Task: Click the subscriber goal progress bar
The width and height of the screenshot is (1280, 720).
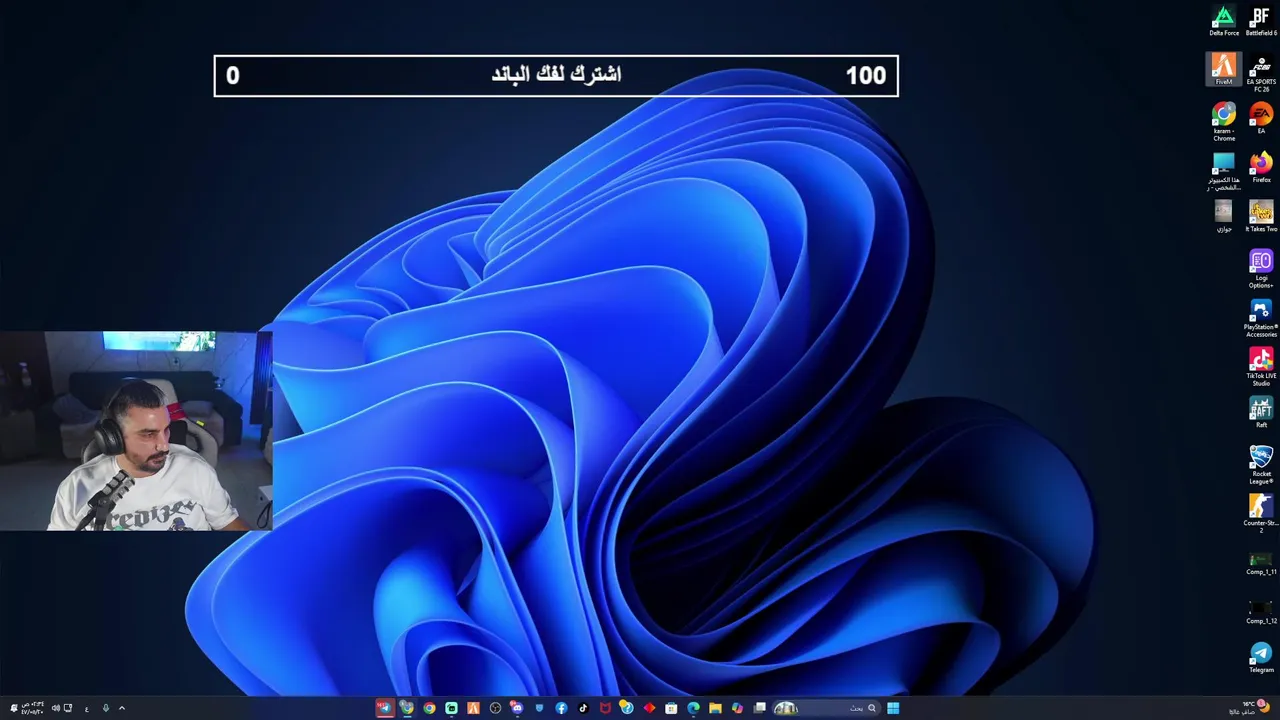Action: point(556,76)
